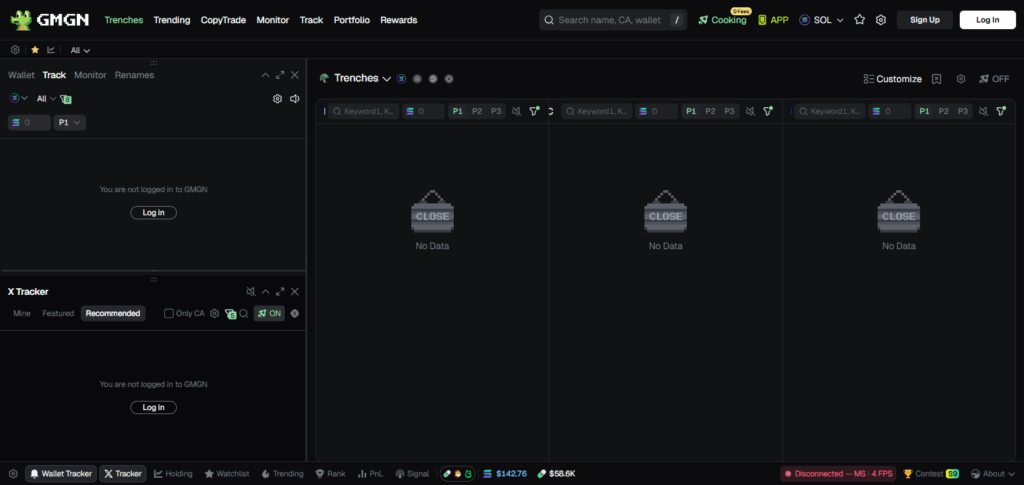The width and height of the screenshot is (1024, 485).
Task: Open the Wallet Track panel settings gear
Action: 277,99
